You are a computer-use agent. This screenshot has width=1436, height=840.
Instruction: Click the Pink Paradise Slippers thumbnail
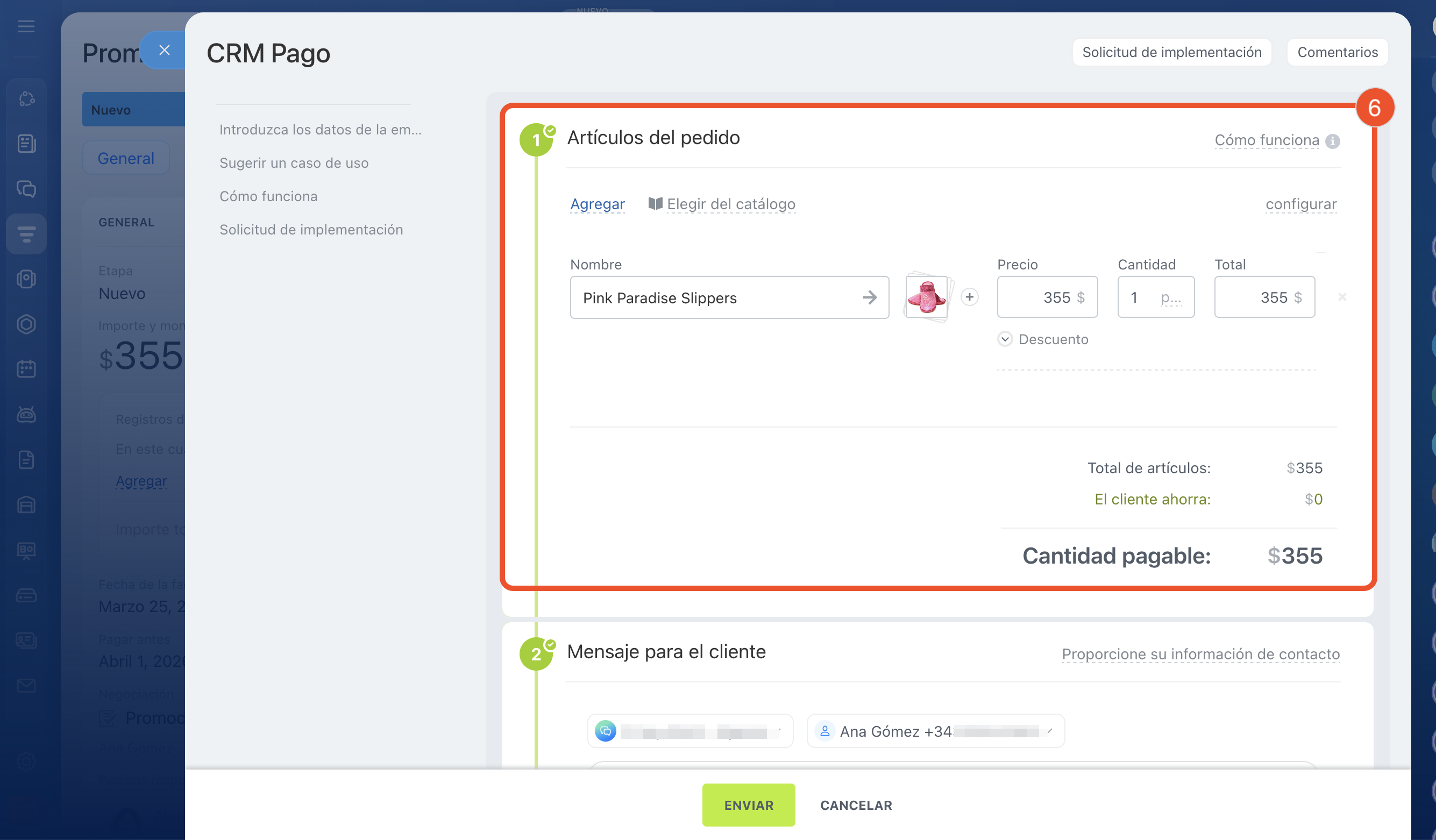pyautogui.click(x=926, y=297)
